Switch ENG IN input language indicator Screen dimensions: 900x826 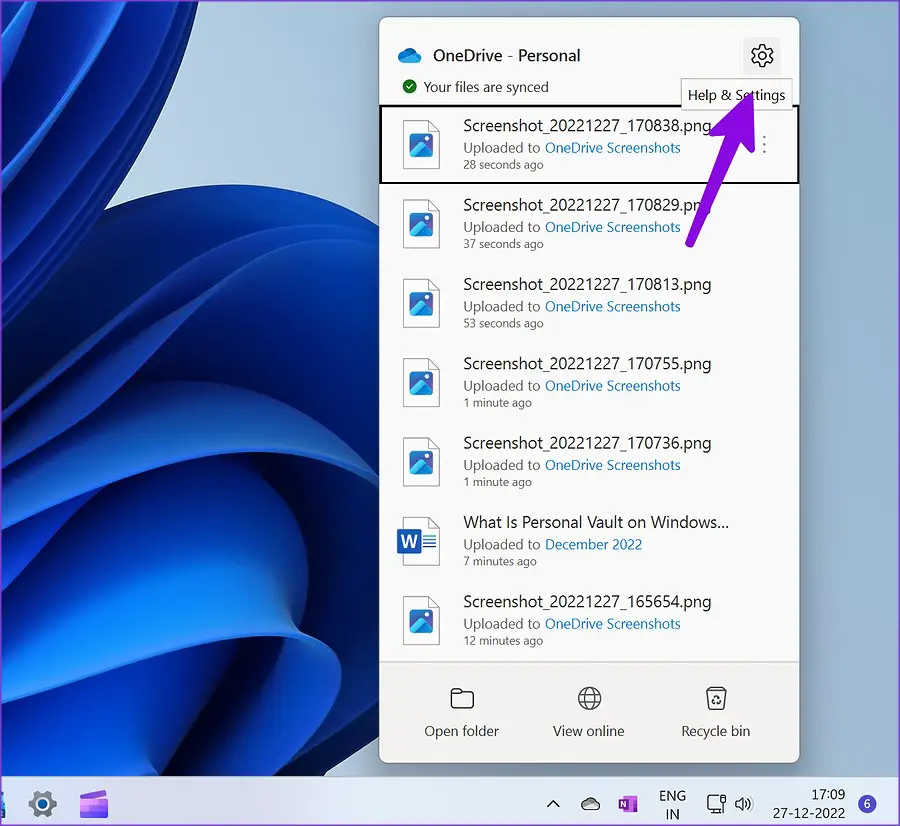pyautogui.click(x=672, y=804)
